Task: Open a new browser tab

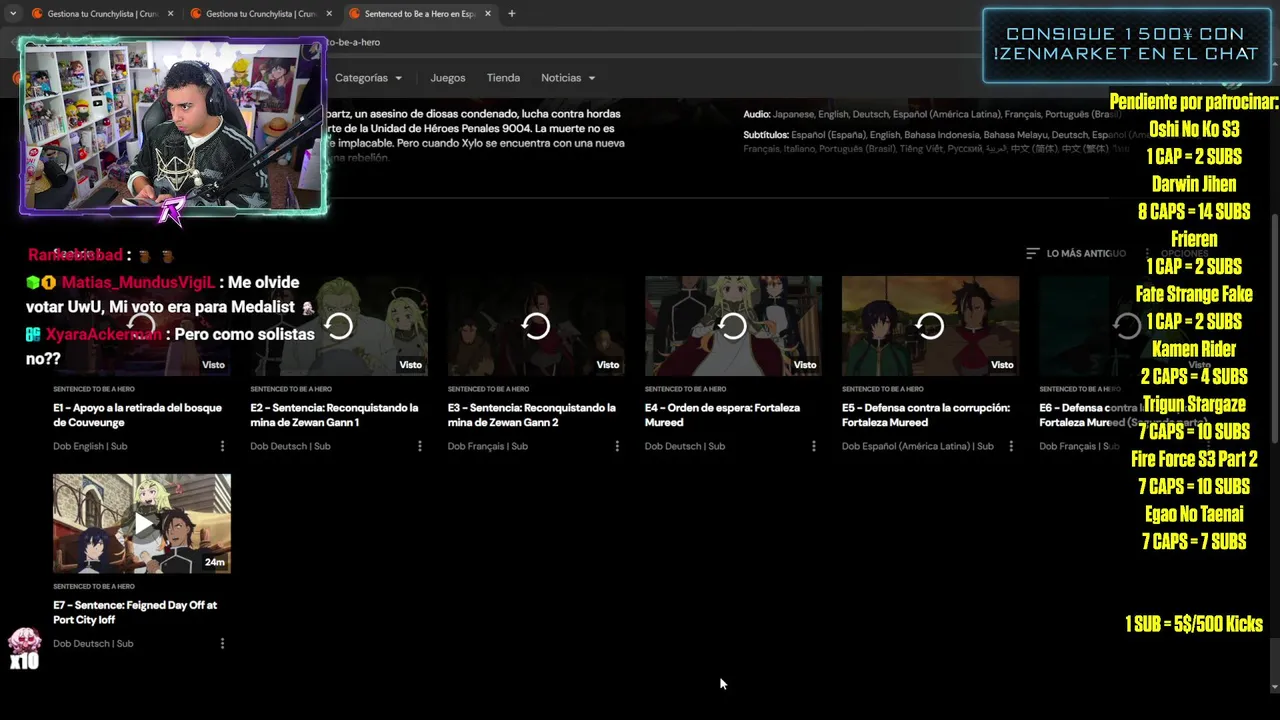Action: point(511,14)
